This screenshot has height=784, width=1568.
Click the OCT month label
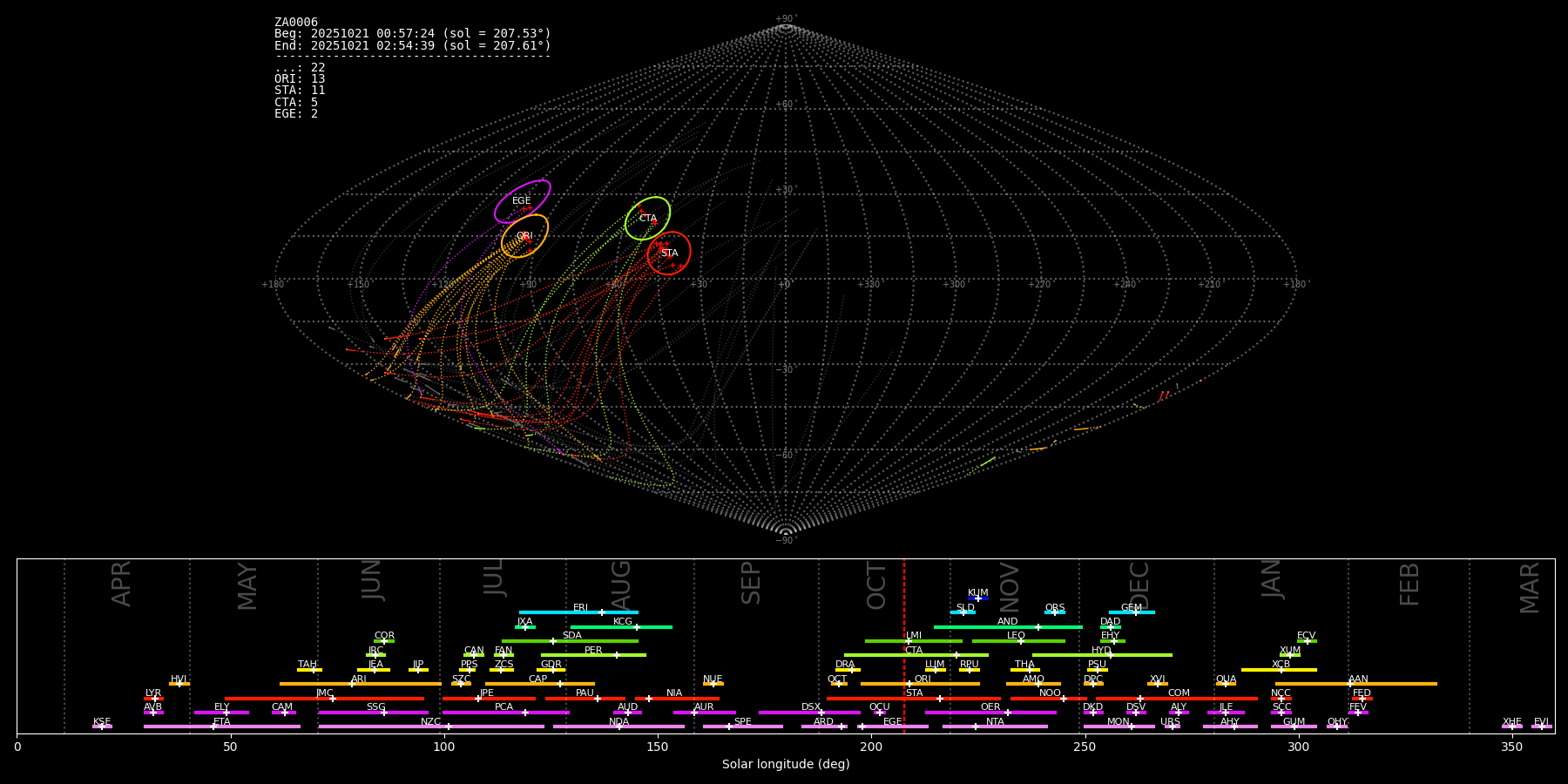[876, 585]
